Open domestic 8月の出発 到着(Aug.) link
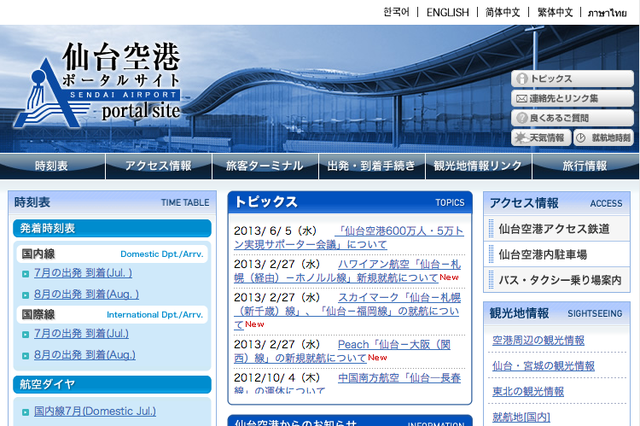The height and width of the screenshot is (426, 640). click(86, 294)
